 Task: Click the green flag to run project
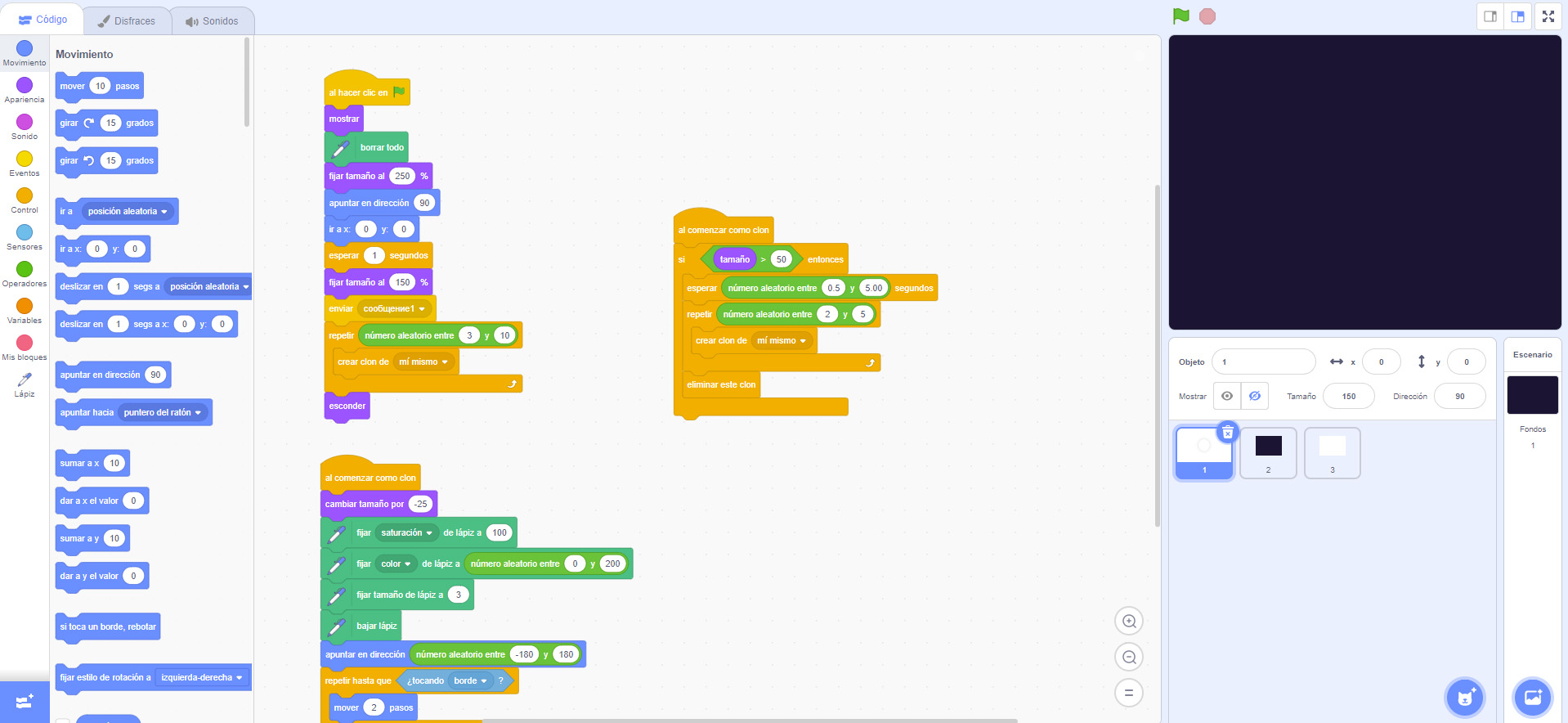pos(1180,16)
